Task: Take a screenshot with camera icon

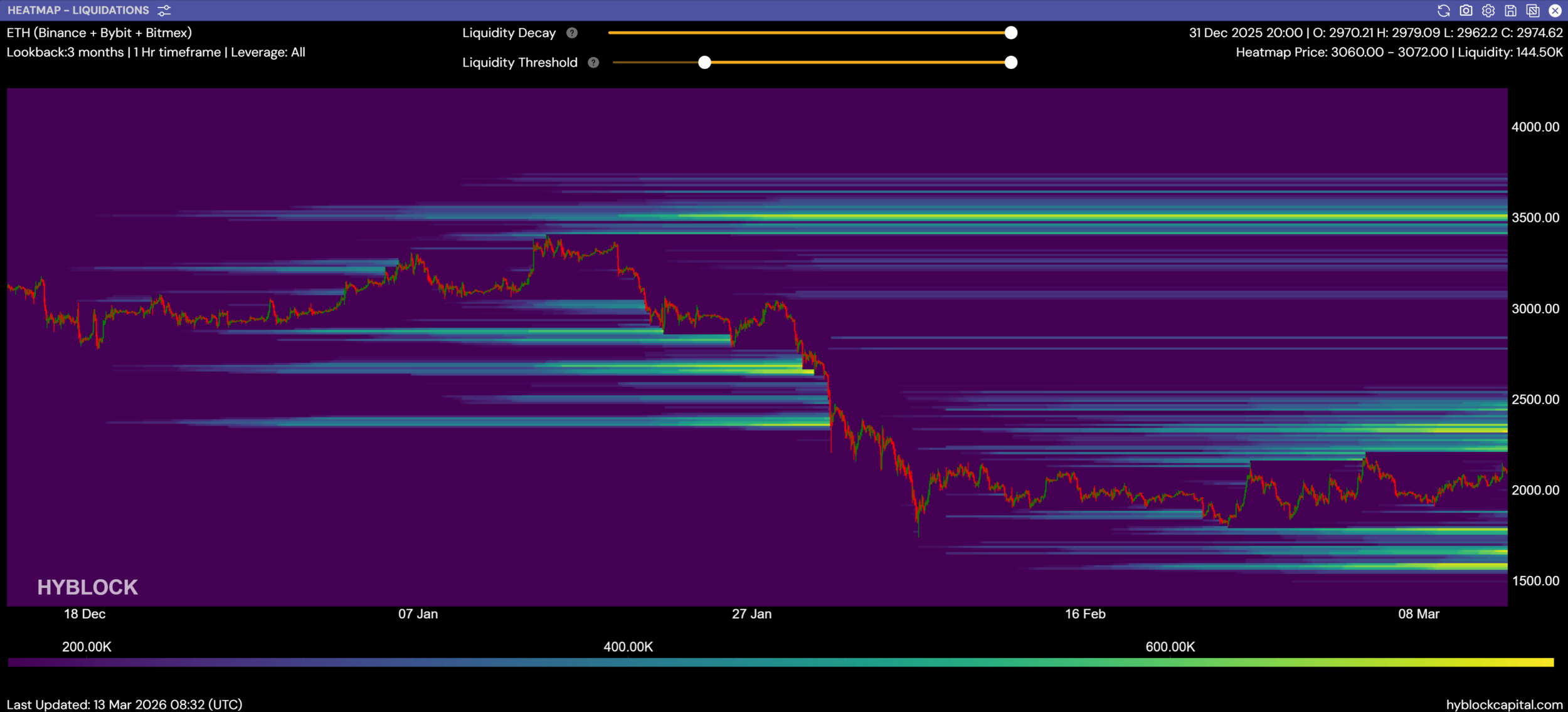Action: pos(1466,11)
